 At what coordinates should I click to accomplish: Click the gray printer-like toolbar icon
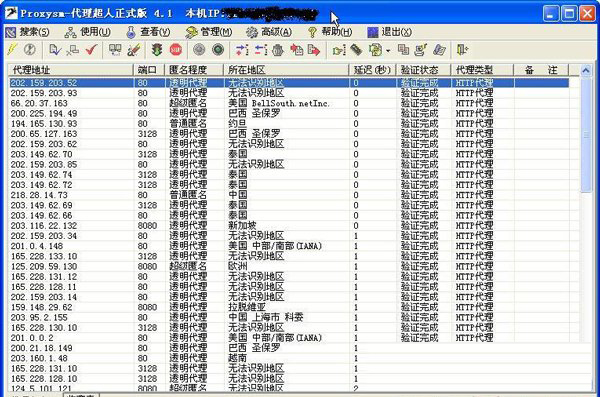click(x=278, y=50)
